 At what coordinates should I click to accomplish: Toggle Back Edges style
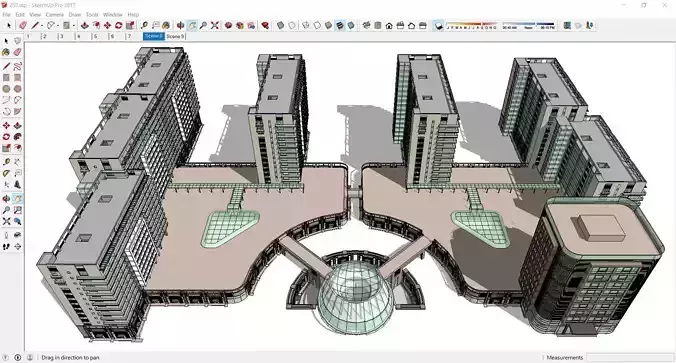click(292, 26)
